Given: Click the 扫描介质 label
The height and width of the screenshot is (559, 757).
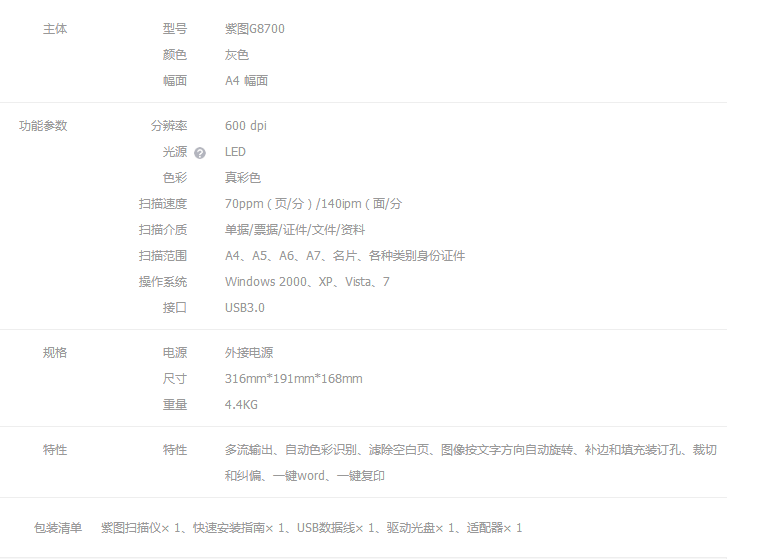Looking at the screenshot, I should (x=163, y=230).
